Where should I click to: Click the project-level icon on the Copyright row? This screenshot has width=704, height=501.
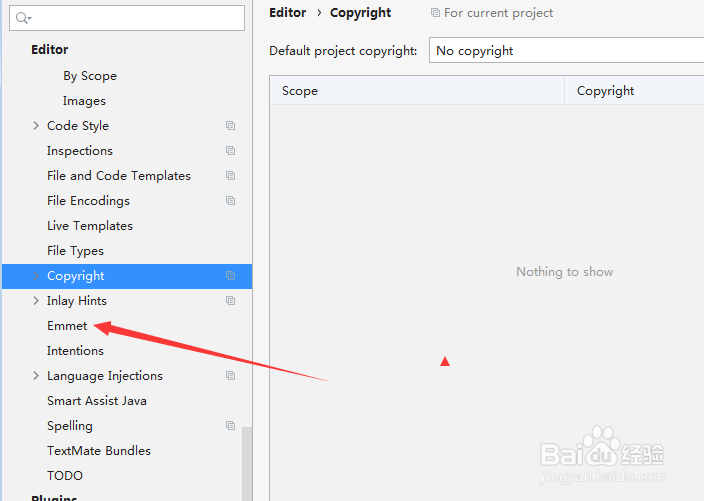pos(230,276)
